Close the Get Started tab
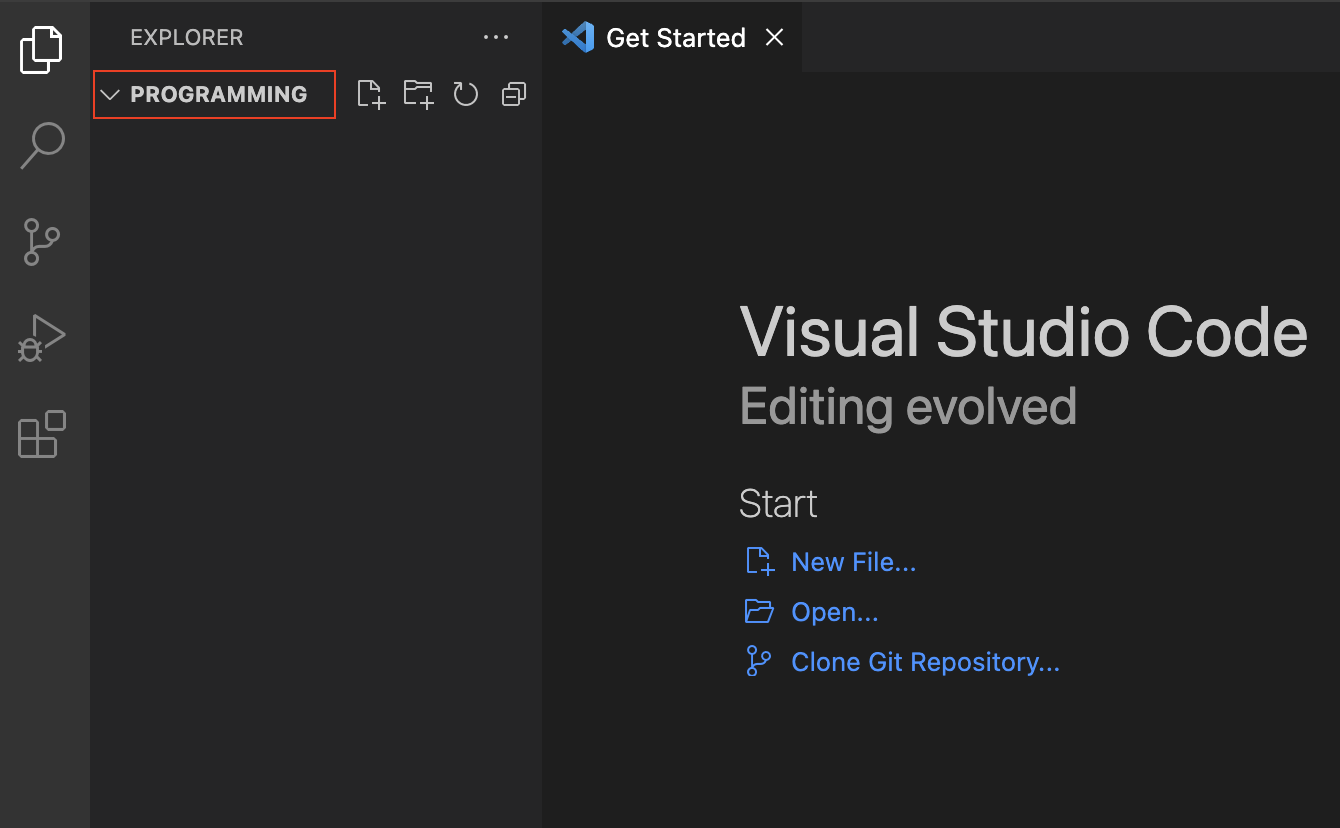 click(774, 38)
